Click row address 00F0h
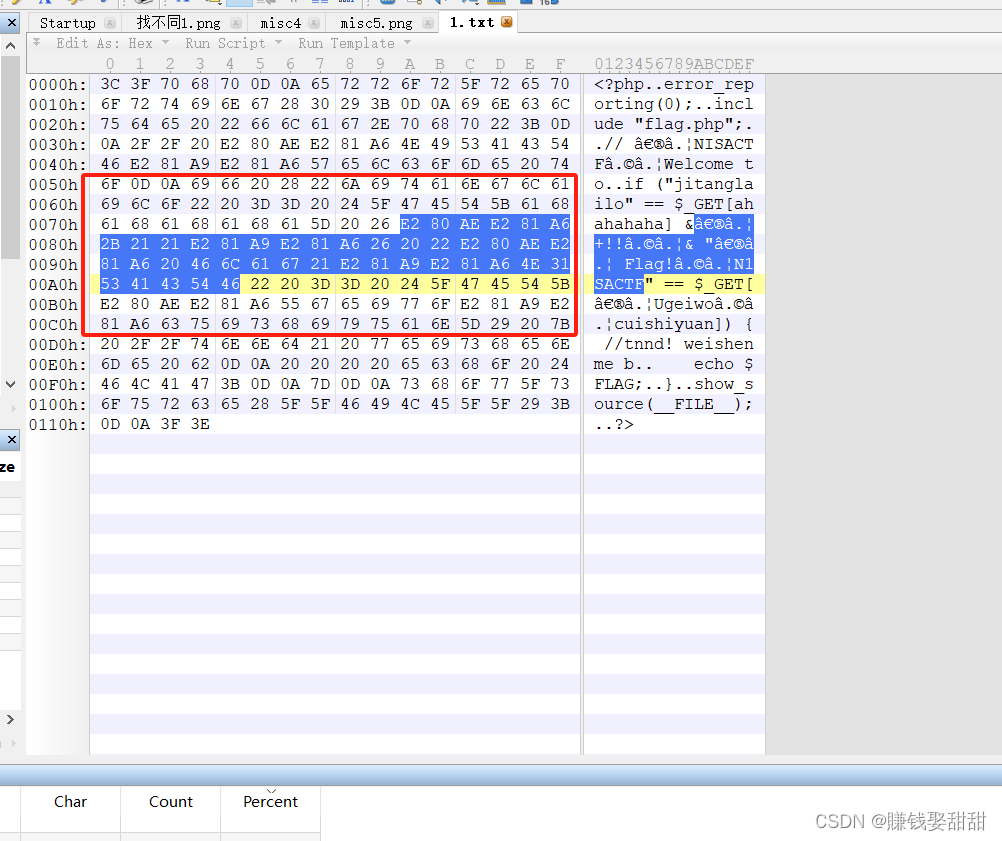The image size is (1002, 841). (x=58, y=384)
